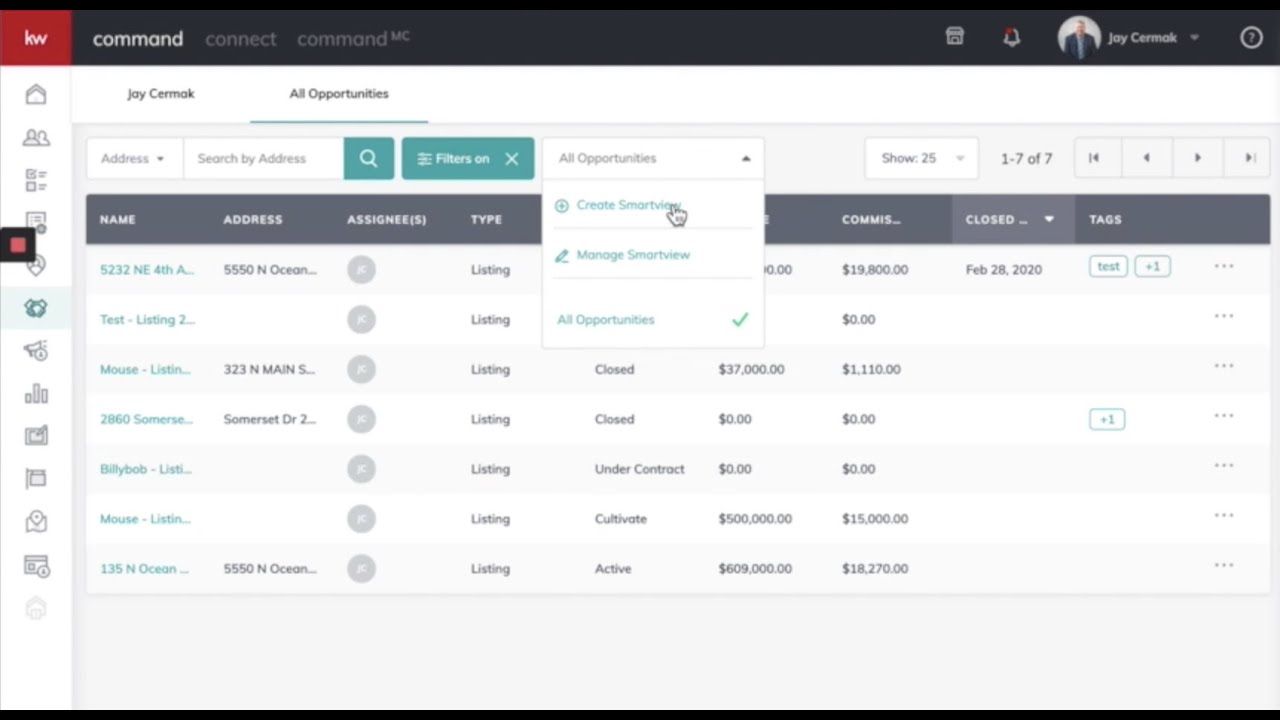Open the marketplace store icon
The image size is (1280, 720).
(x=955, y=37)
